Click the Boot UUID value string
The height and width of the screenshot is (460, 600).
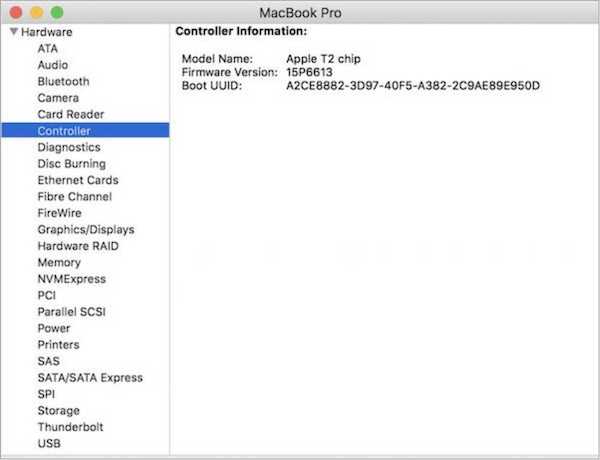pyautogui.click(x=413, y=86)
